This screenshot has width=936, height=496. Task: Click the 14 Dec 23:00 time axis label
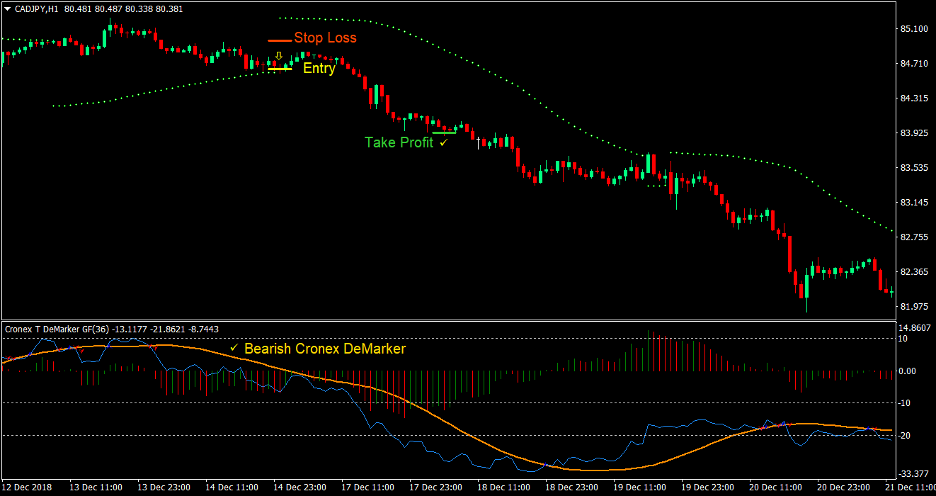click(301, 487)
